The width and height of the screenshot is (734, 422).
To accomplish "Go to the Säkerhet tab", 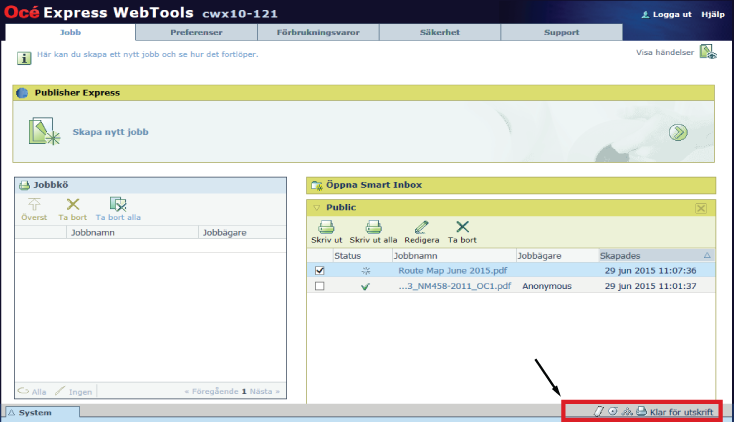I will [440, 32].
